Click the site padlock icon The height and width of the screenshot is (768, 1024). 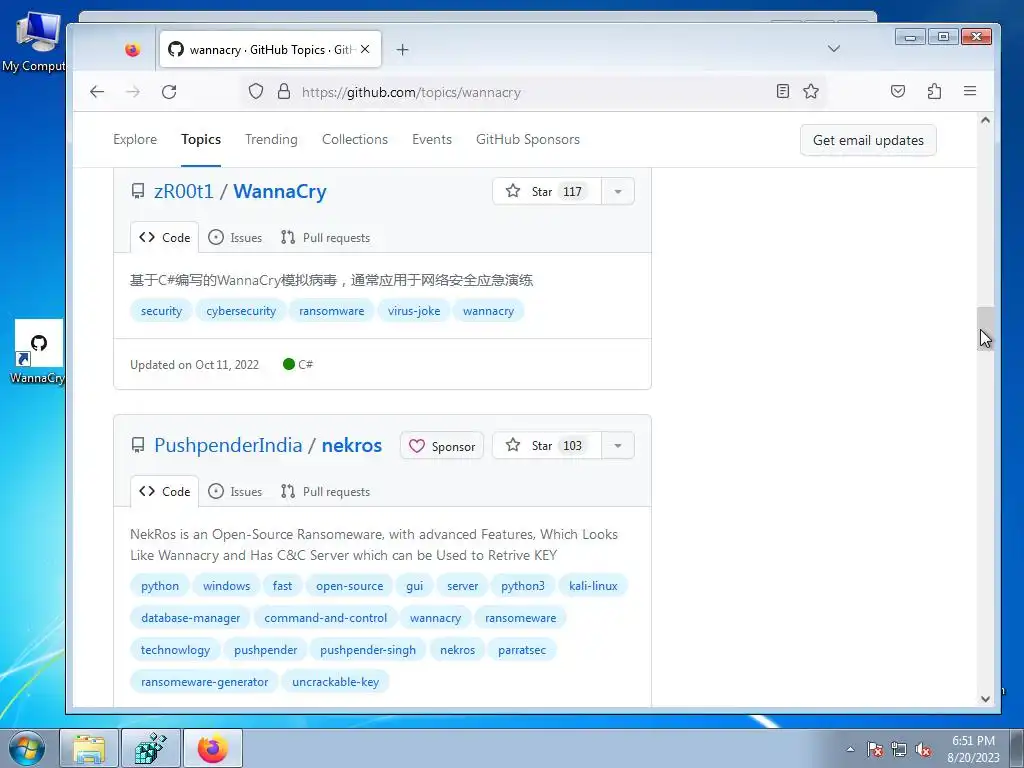(x=283, y=91)
